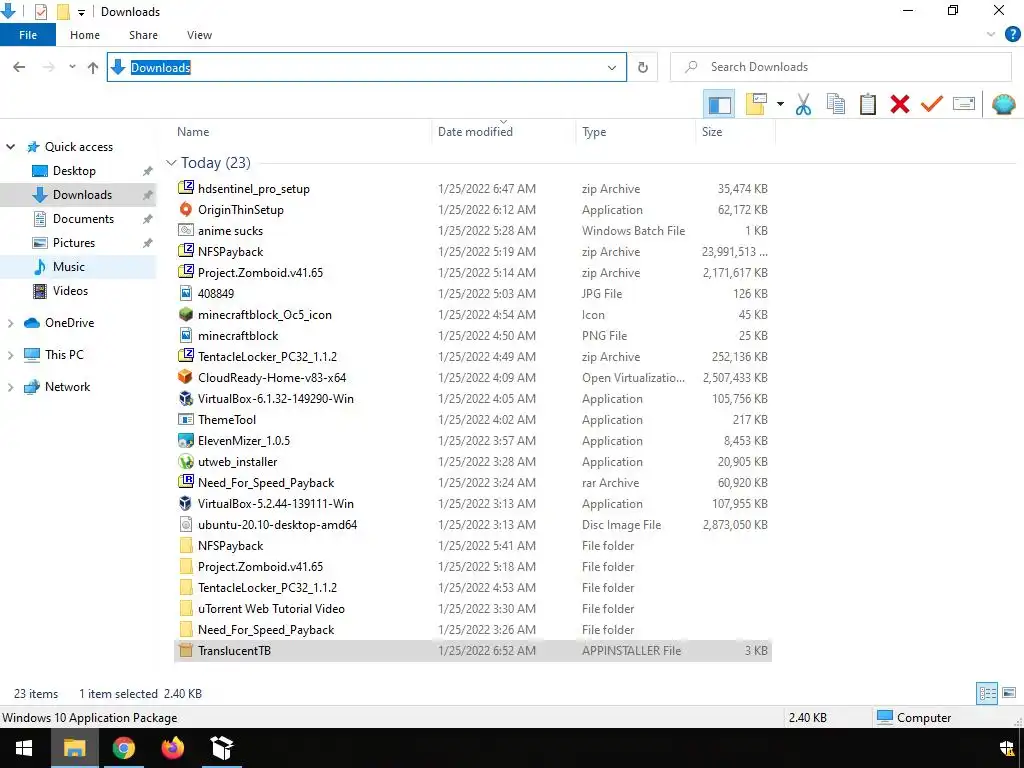
Task: Select Desktop in Quick access
Action: [x=74, y=170]
